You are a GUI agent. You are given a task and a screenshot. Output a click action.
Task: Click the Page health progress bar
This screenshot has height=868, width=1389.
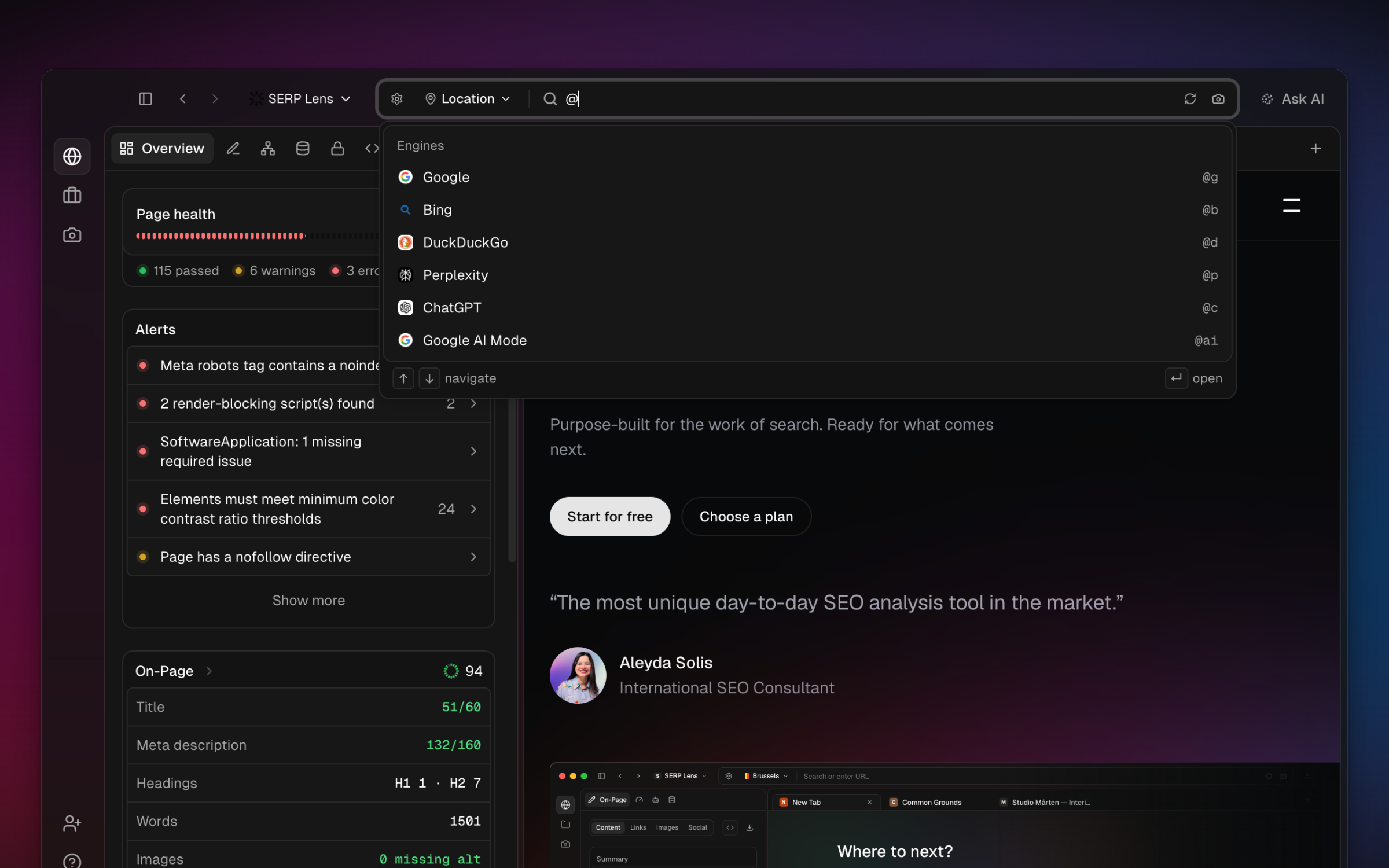[258, 236]
